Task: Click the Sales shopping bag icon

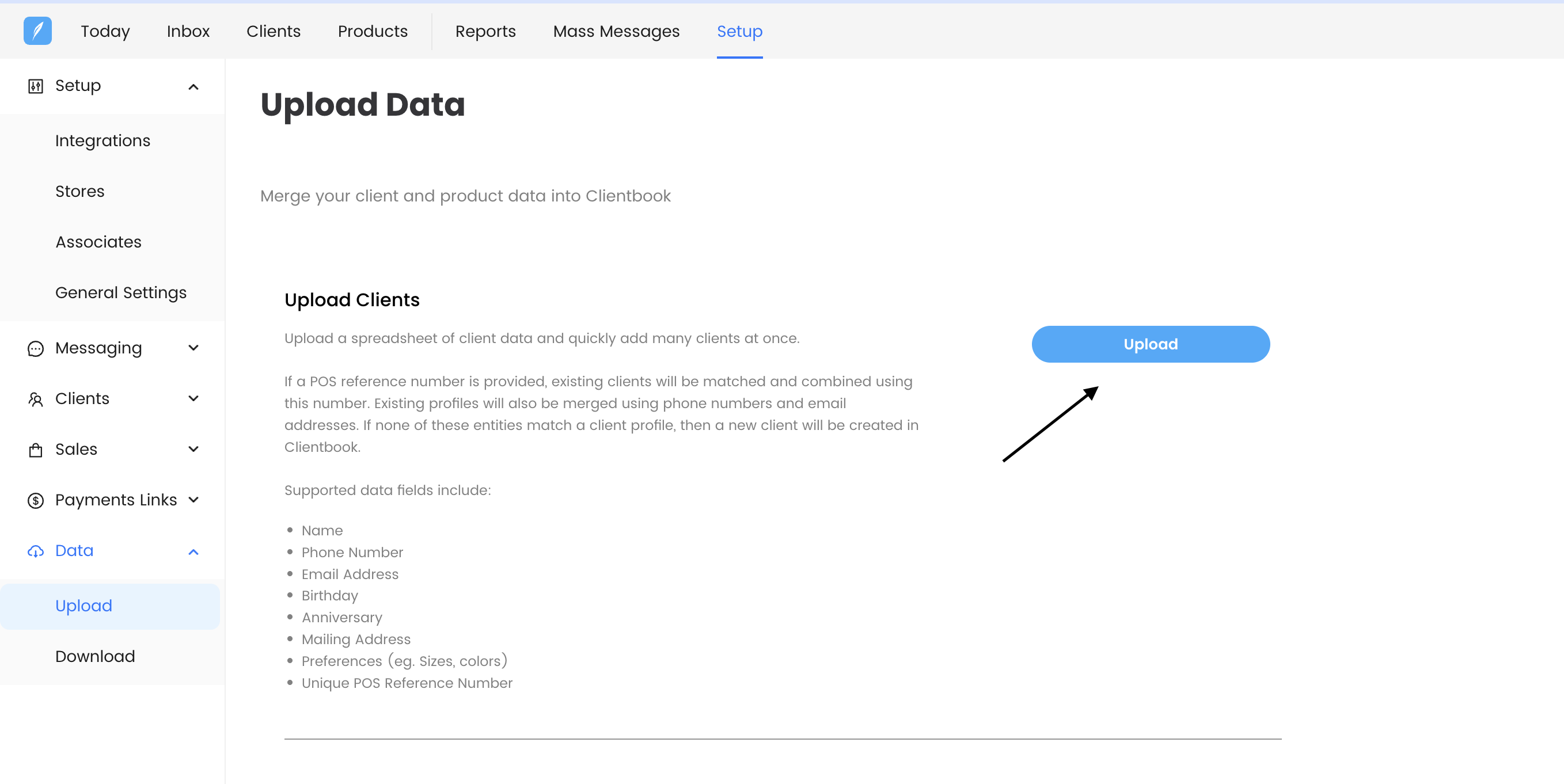Action: [x=36, y=450]
